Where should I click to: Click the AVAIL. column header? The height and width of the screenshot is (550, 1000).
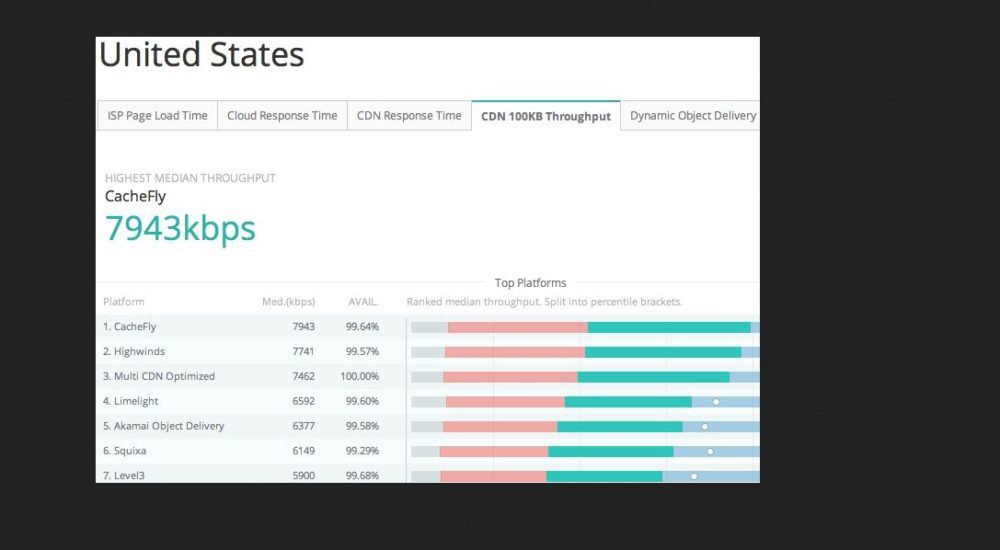coord(363,302)
